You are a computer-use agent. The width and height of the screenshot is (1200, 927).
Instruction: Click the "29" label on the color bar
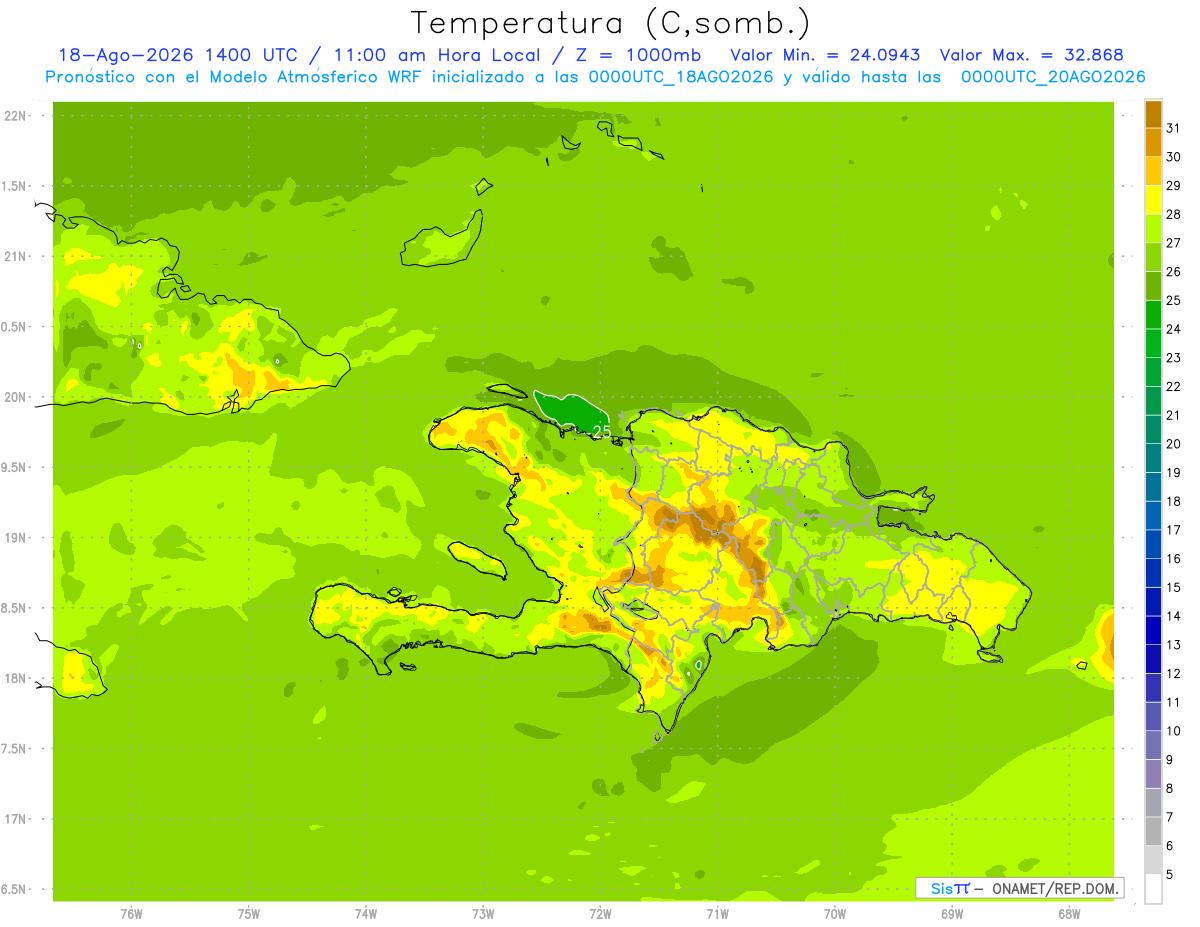tap(1174, 185)
